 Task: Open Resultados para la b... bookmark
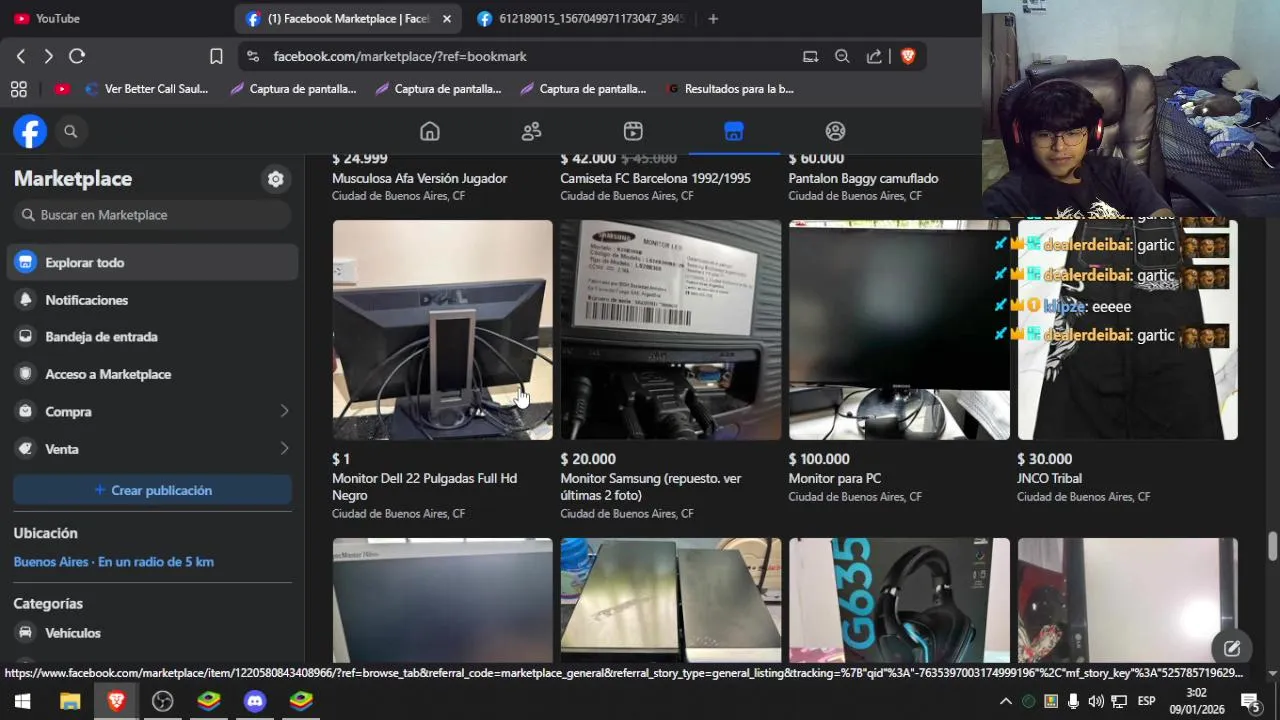(x=730, y=89)
